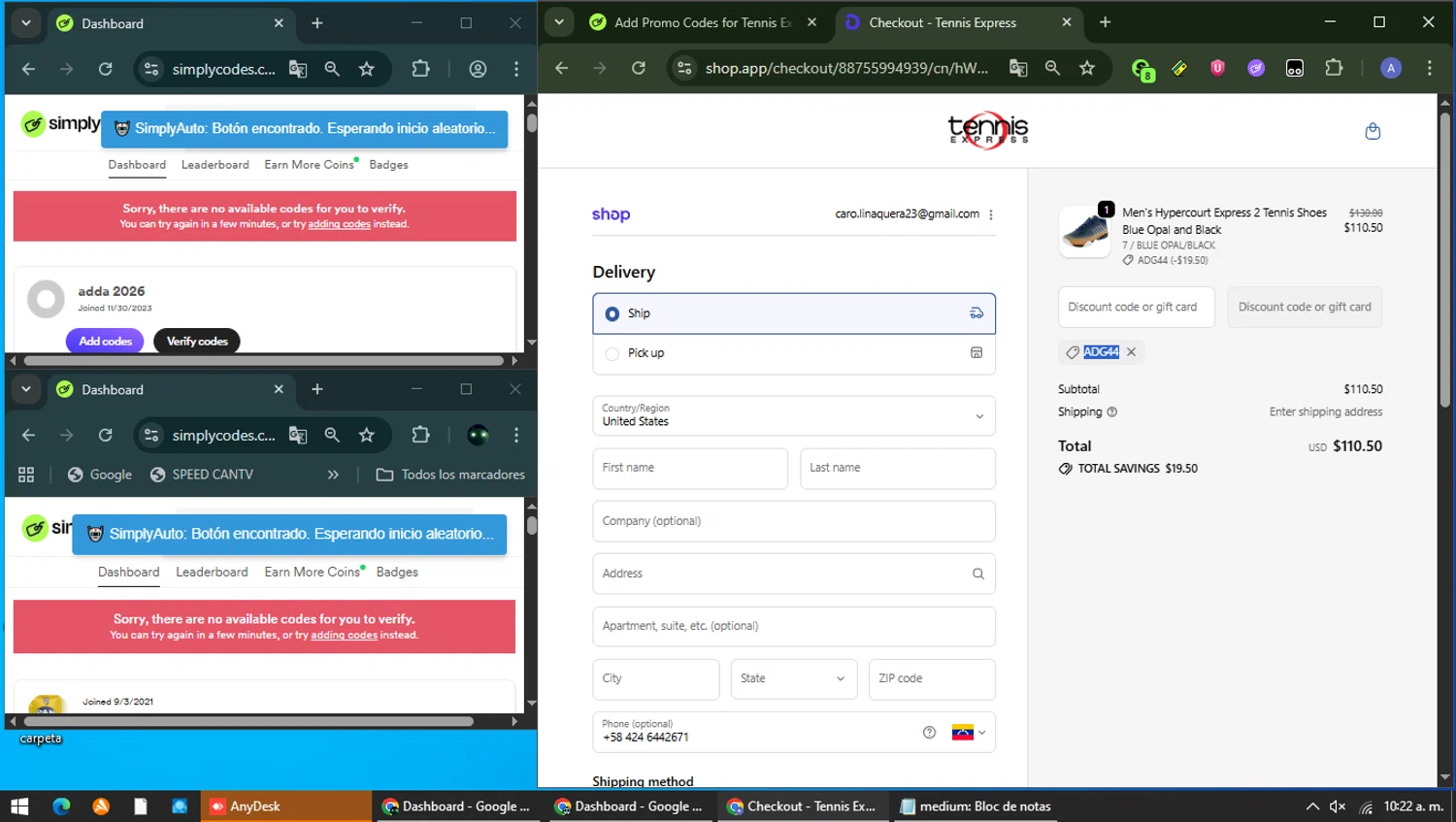Click the phone field help question icon
1456x822 pixels.
(929, 733)
